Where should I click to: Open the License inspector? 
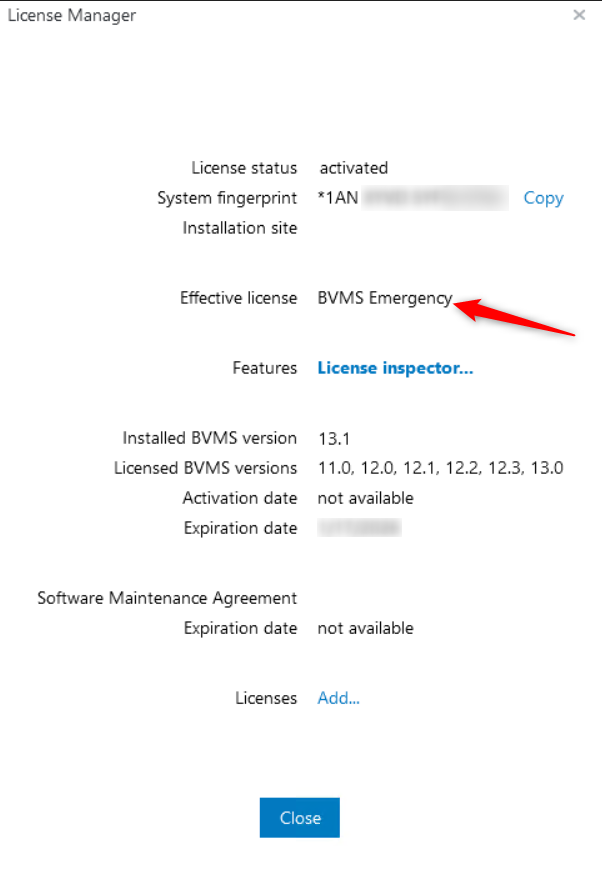(x=394, y=368)
